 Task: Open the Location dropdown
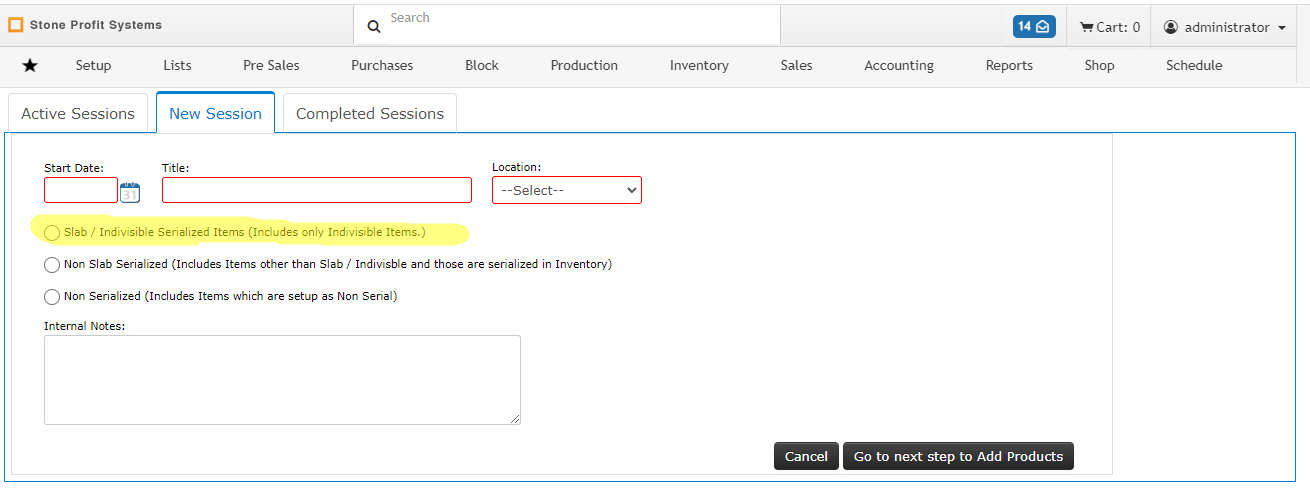point(567,190)
